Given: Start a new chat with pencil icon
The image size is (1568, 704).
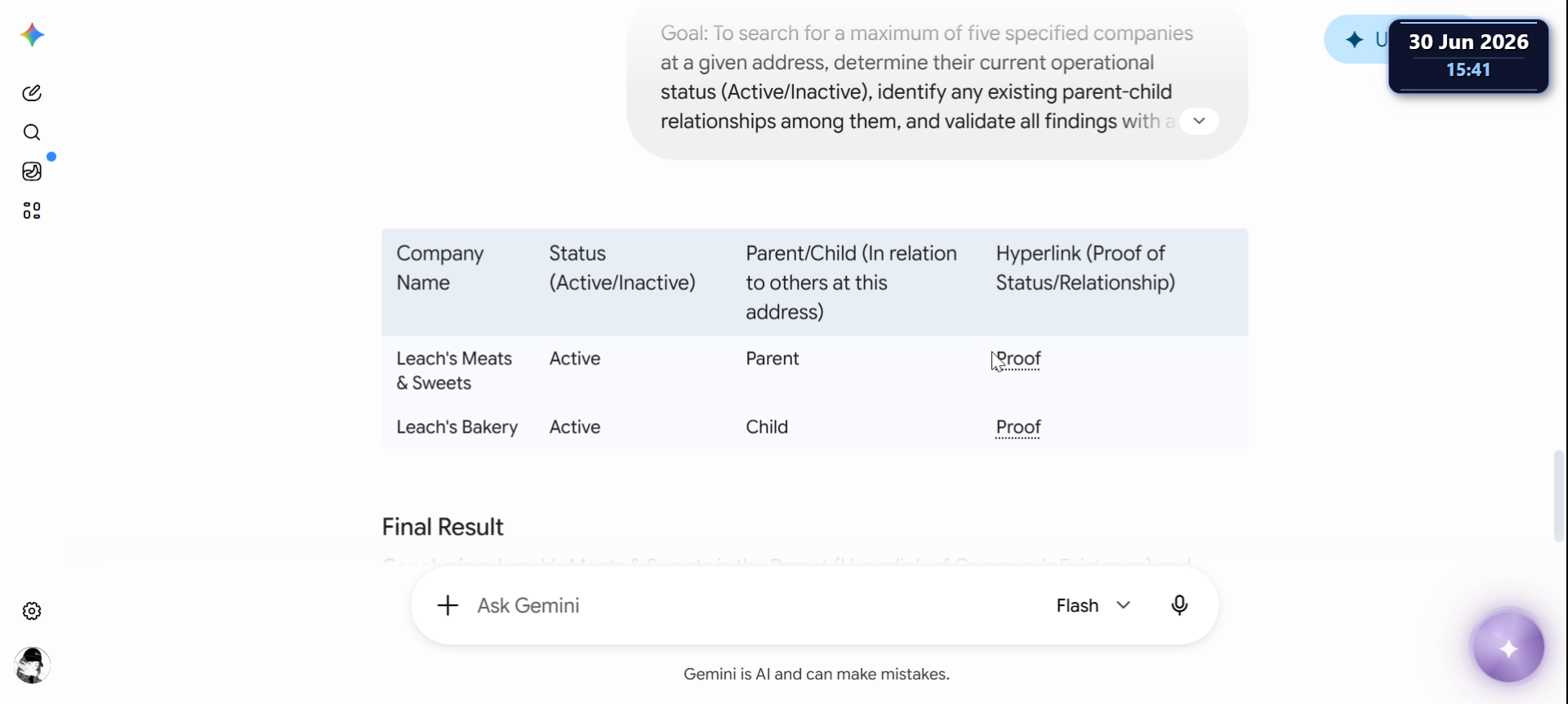Looking at the screenshot, I should (32, 93).
